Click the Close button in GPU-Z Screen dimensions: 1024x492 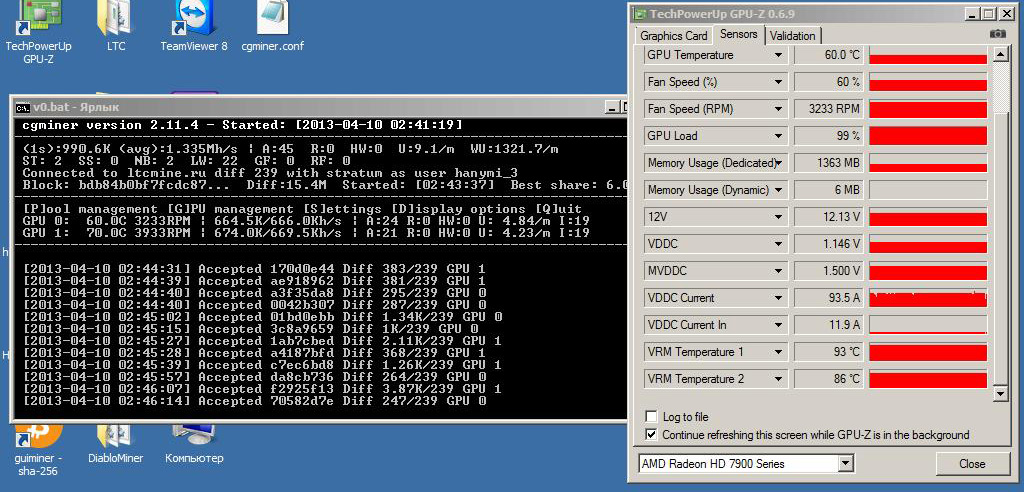click(972, 464)
